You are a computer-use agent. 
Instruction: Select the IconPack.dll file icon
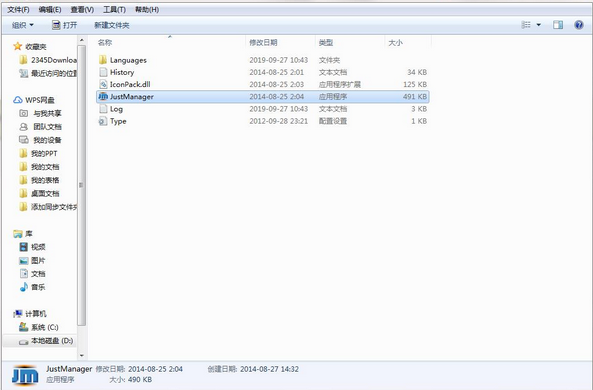(x=103, y=84)
